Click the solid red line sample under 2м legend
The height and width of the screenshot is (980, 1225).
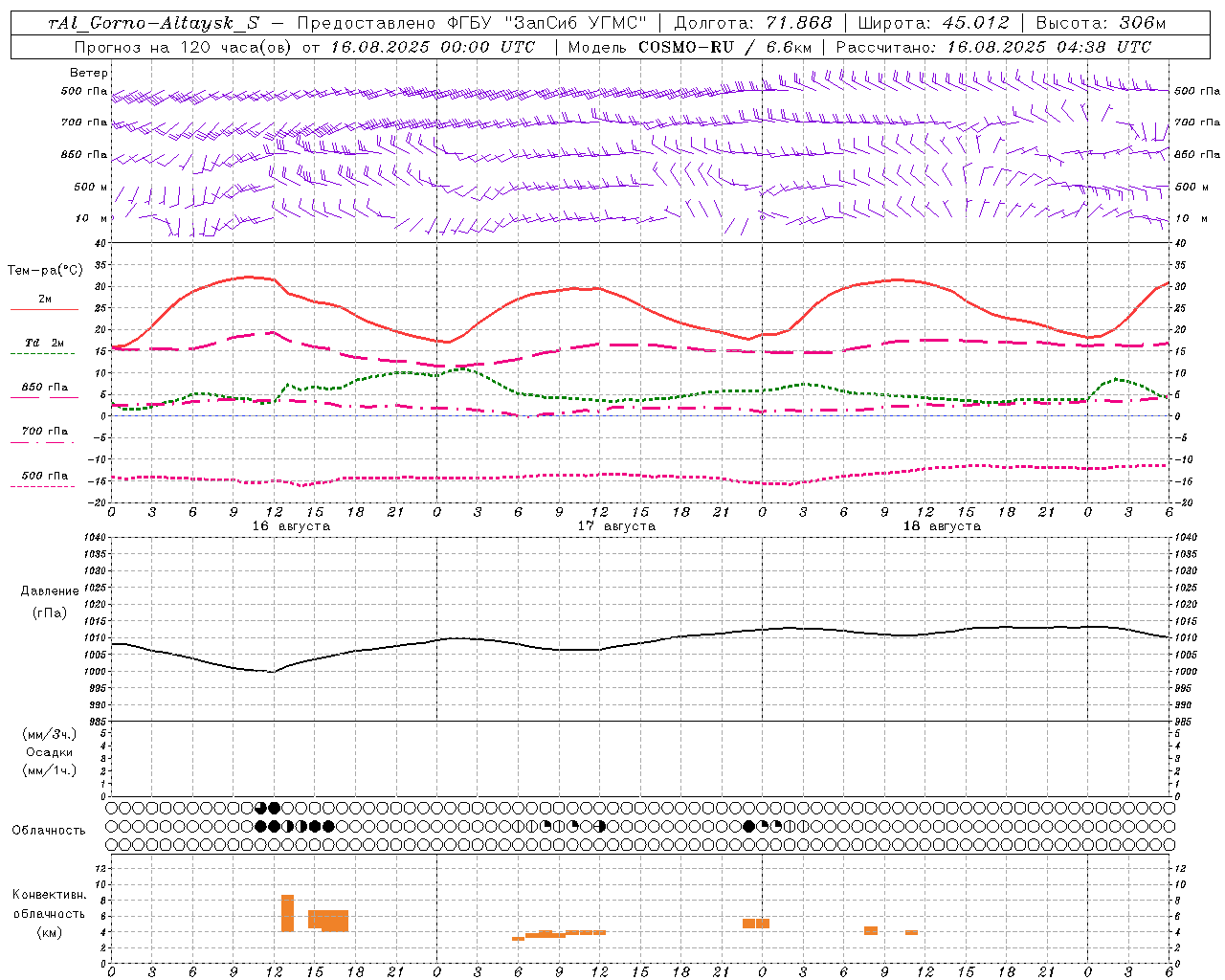[x=44, y=310]
